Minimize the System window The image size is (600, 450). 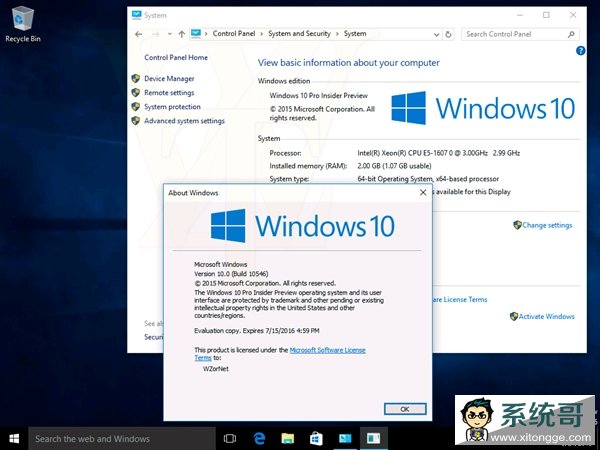click(520, 15)
